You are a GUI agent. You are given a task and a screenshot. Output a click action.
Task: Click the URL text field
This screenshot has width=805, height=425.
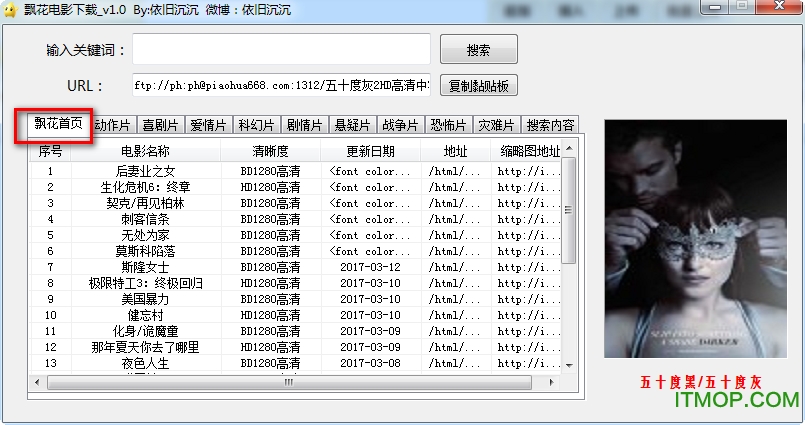[x=281, y=85]
